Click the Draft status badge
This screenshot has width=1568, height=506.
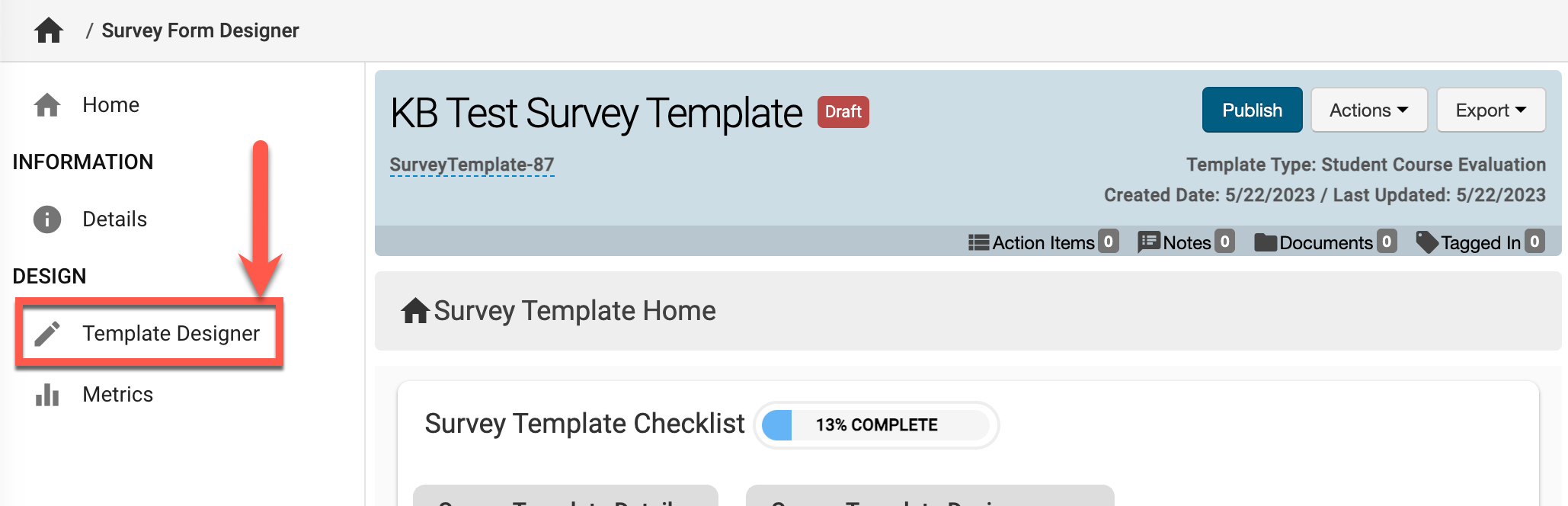click(x=843, y=112)
